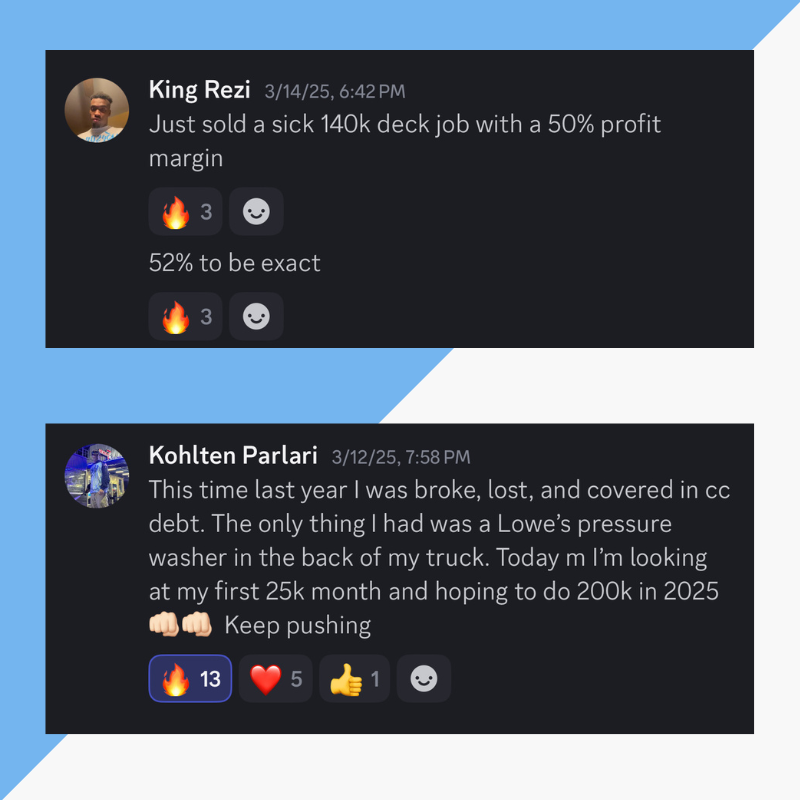Toggle the thumbs up reaction showing 1
The image size is (800, 800).
point(355,679)
